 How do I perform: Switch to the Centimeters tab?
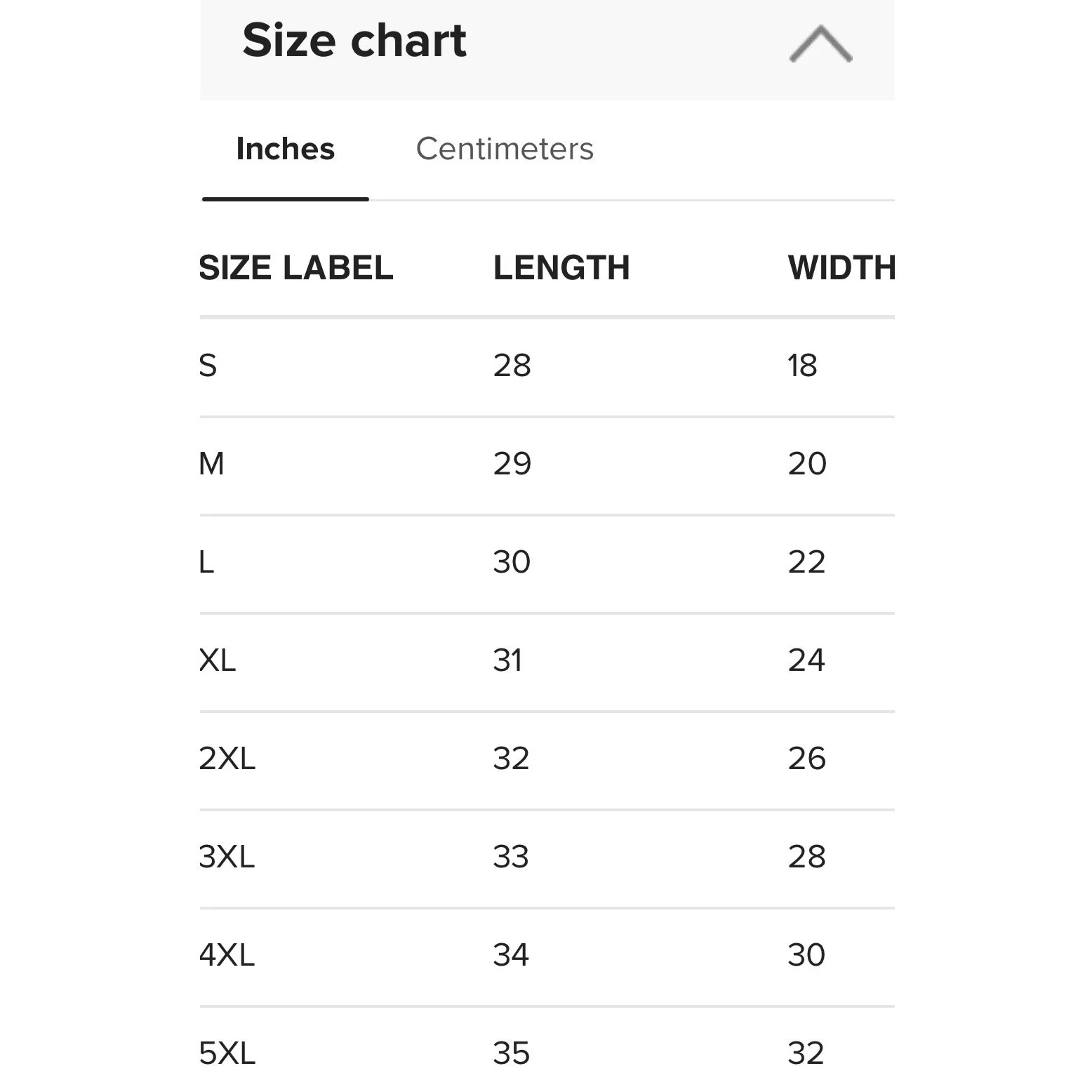505,149
